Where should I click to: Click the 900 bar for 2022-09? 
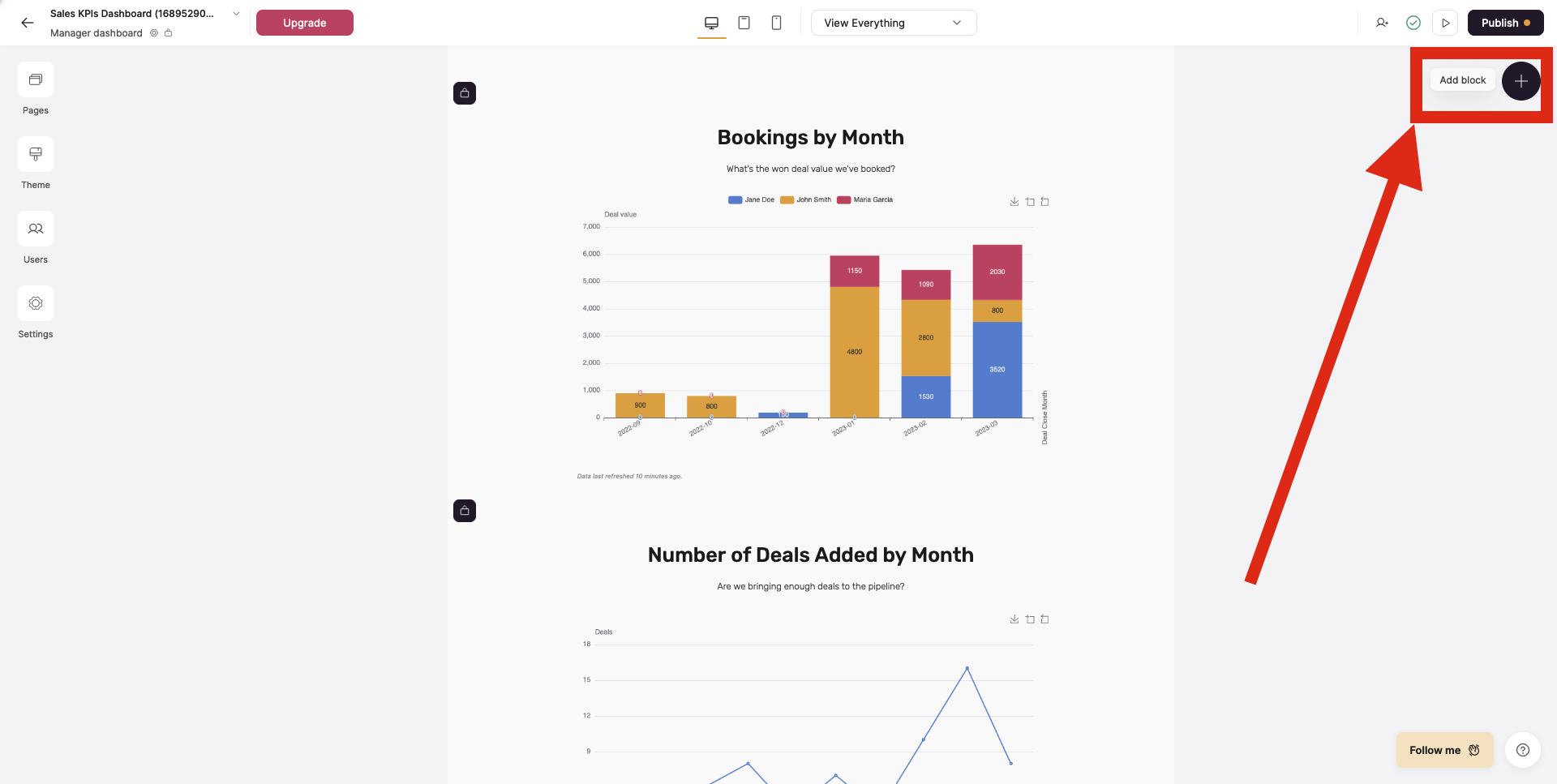[640, 405]
